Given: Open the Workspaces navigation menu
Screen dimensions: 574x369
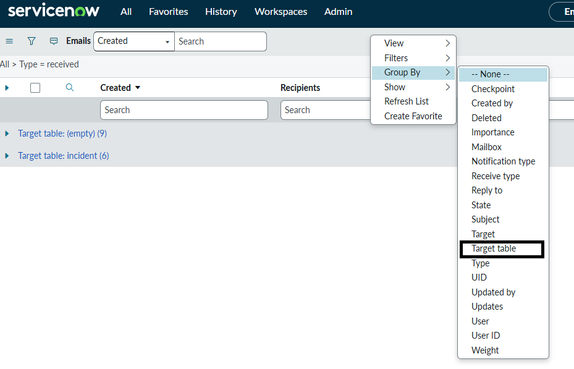Looking at the screenshot, I should 281,12.
